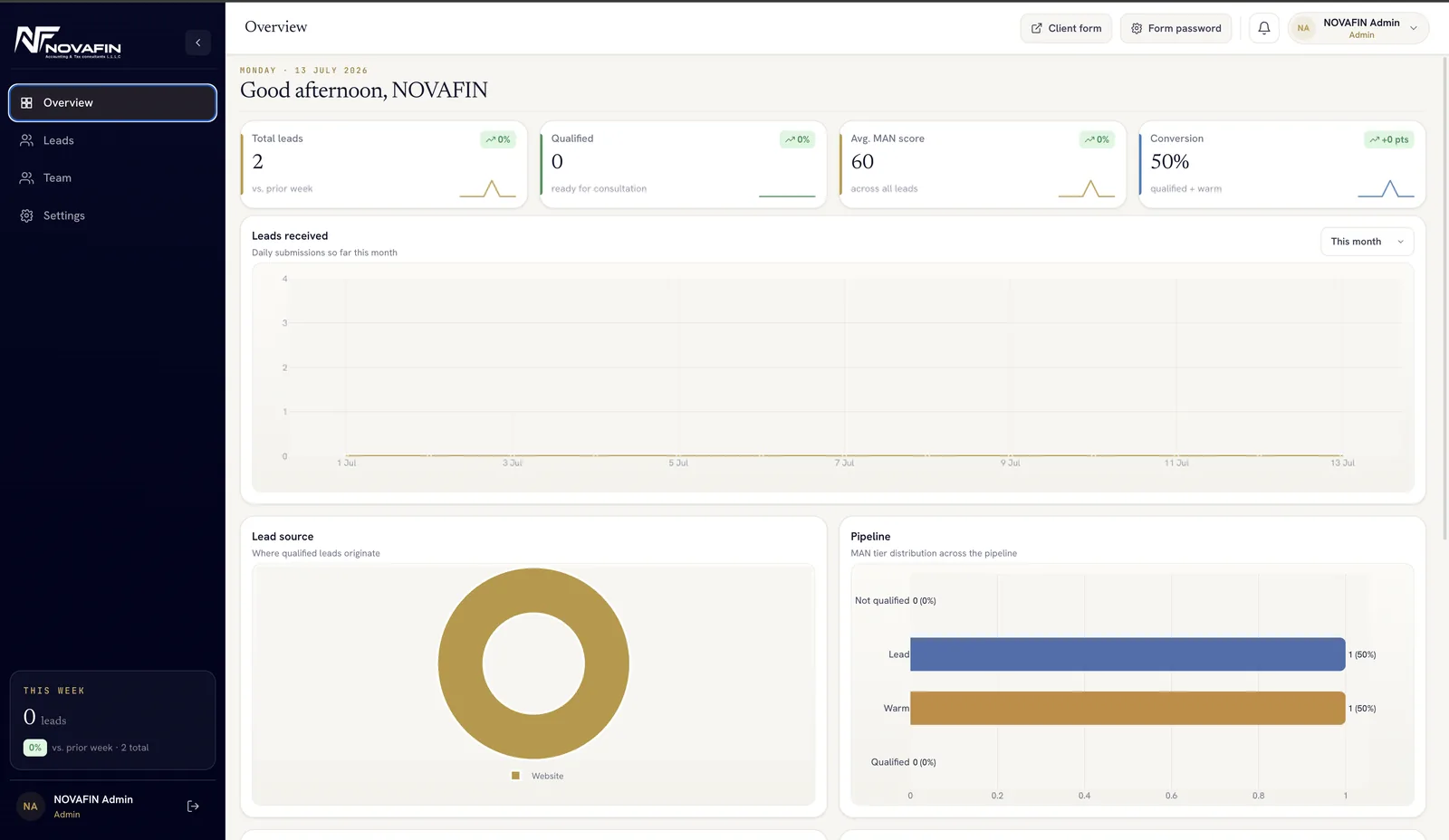Click the Qualified 0 (0%) pipeline label
Screen dimensions: 1449x840
pyautogui.click(x=903, y=762)
